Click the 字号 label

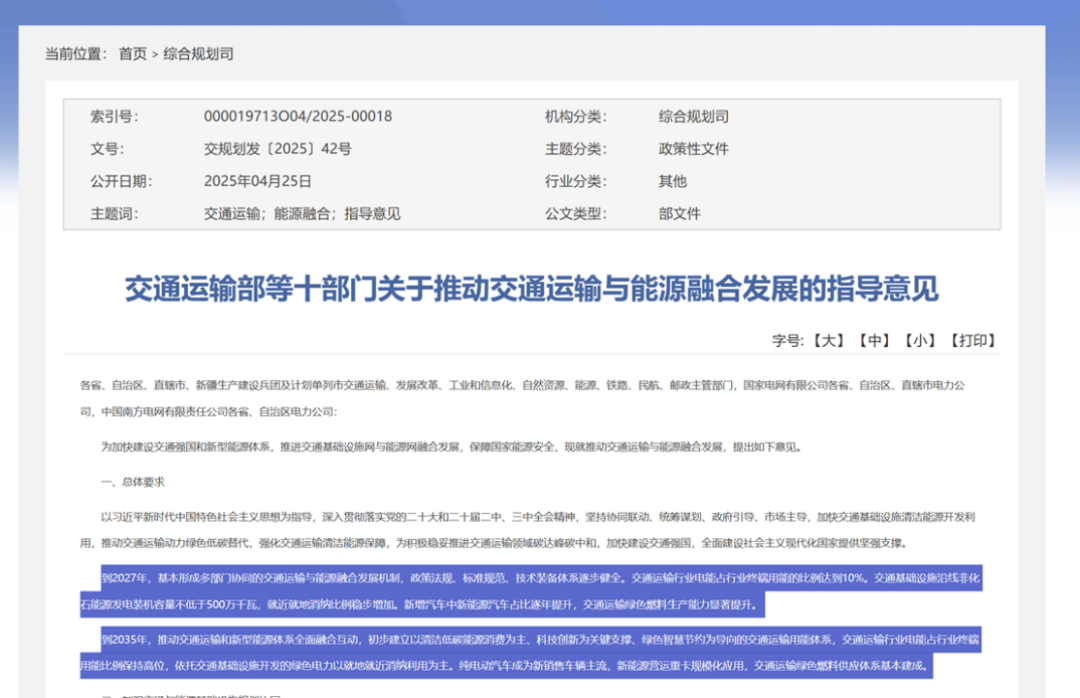point(787,340)
